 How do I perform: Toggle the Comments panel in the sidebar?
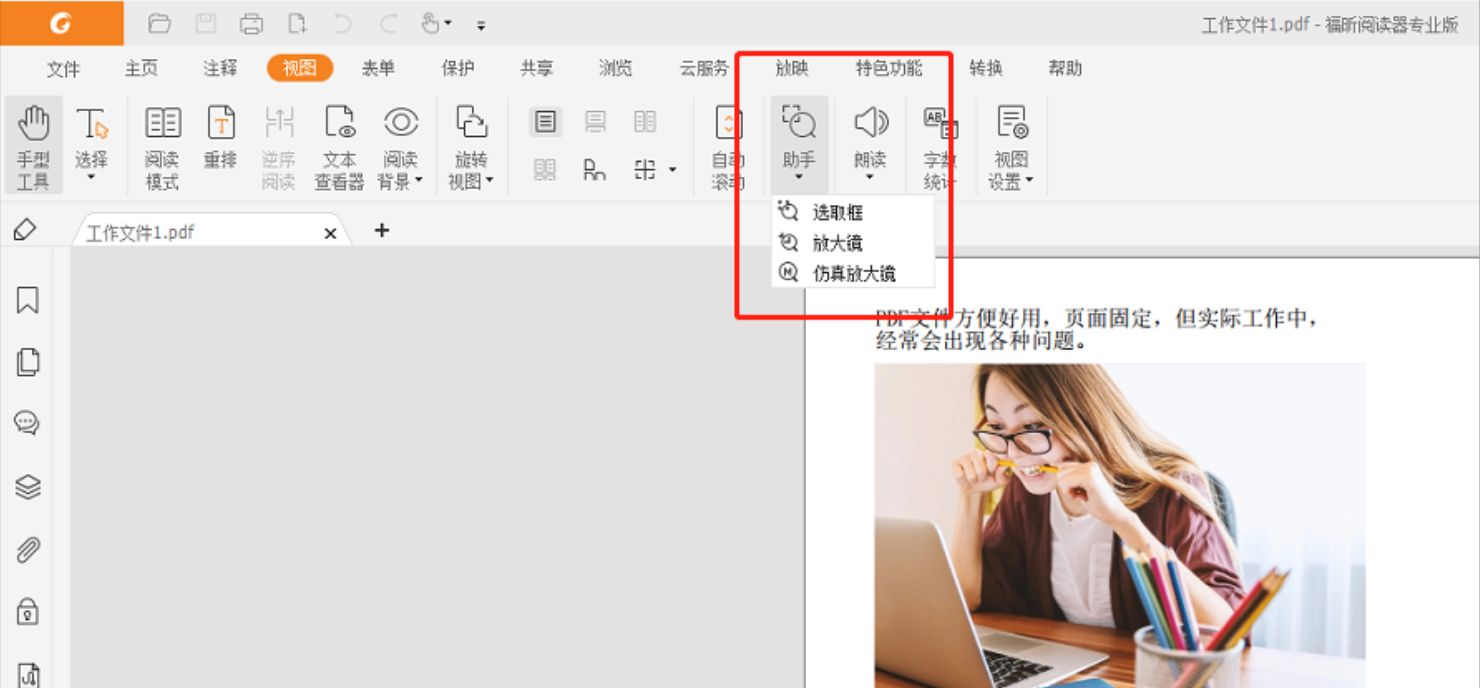[27, 422]
